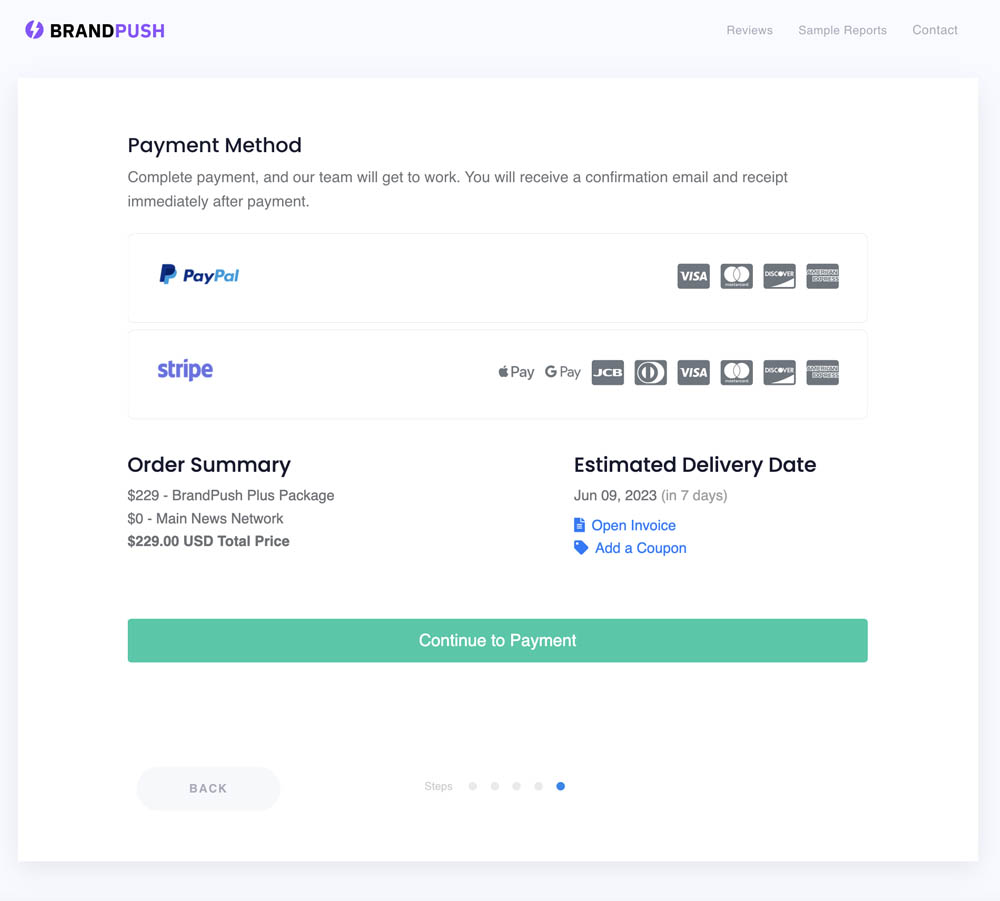Viewport: 1000px width, 901px height.
Task: Select Stripe as the payment method
Action: coord(497,374)
